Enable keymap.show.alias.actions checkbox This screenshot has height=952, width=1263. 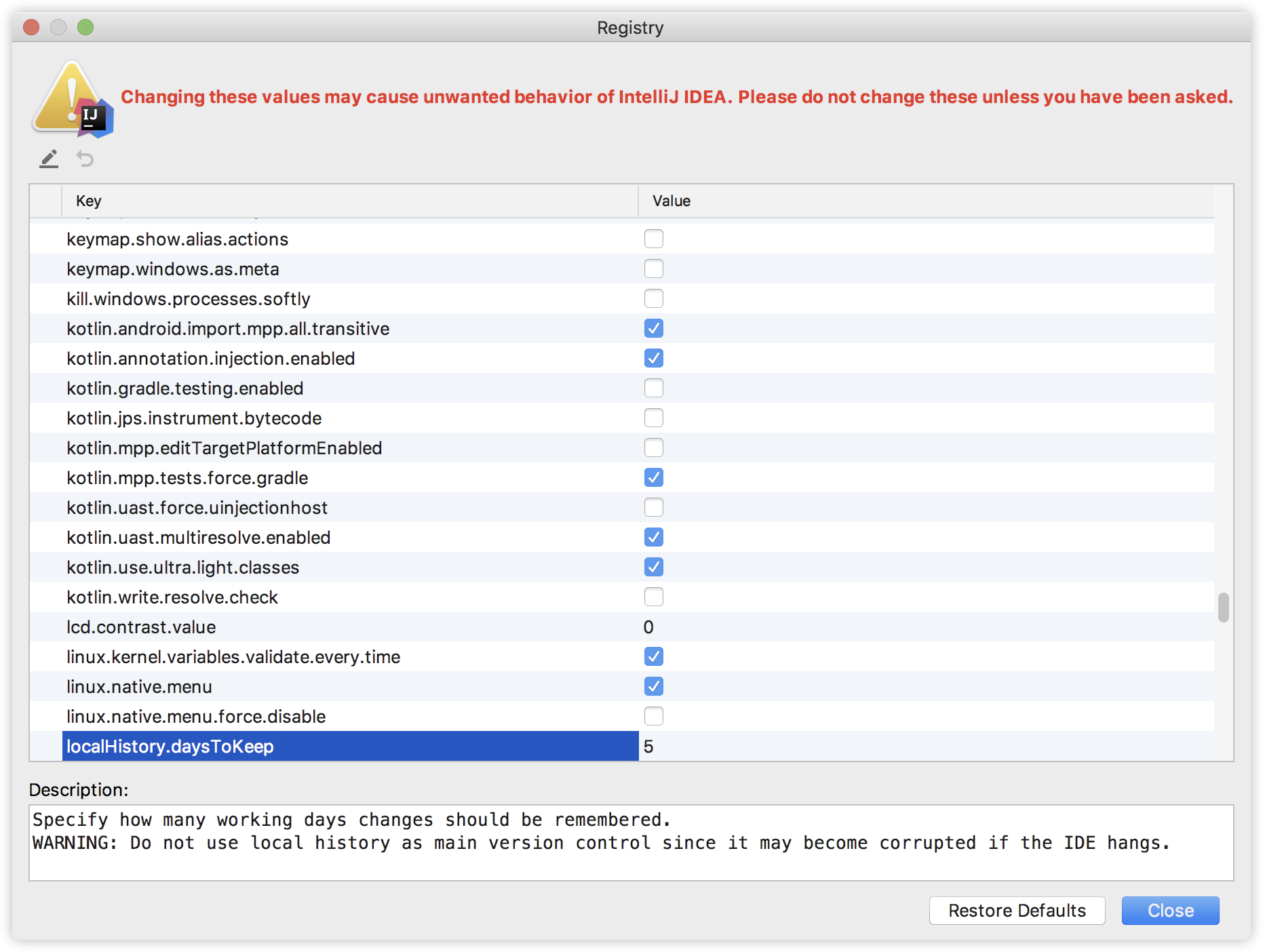coord(653,239)
